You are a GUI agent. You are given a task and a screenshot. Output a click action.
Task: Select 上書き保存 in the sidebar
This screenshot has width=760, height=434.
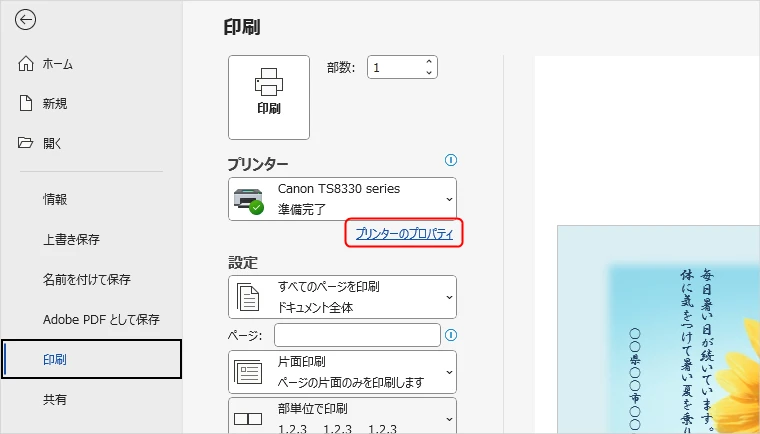71,239
